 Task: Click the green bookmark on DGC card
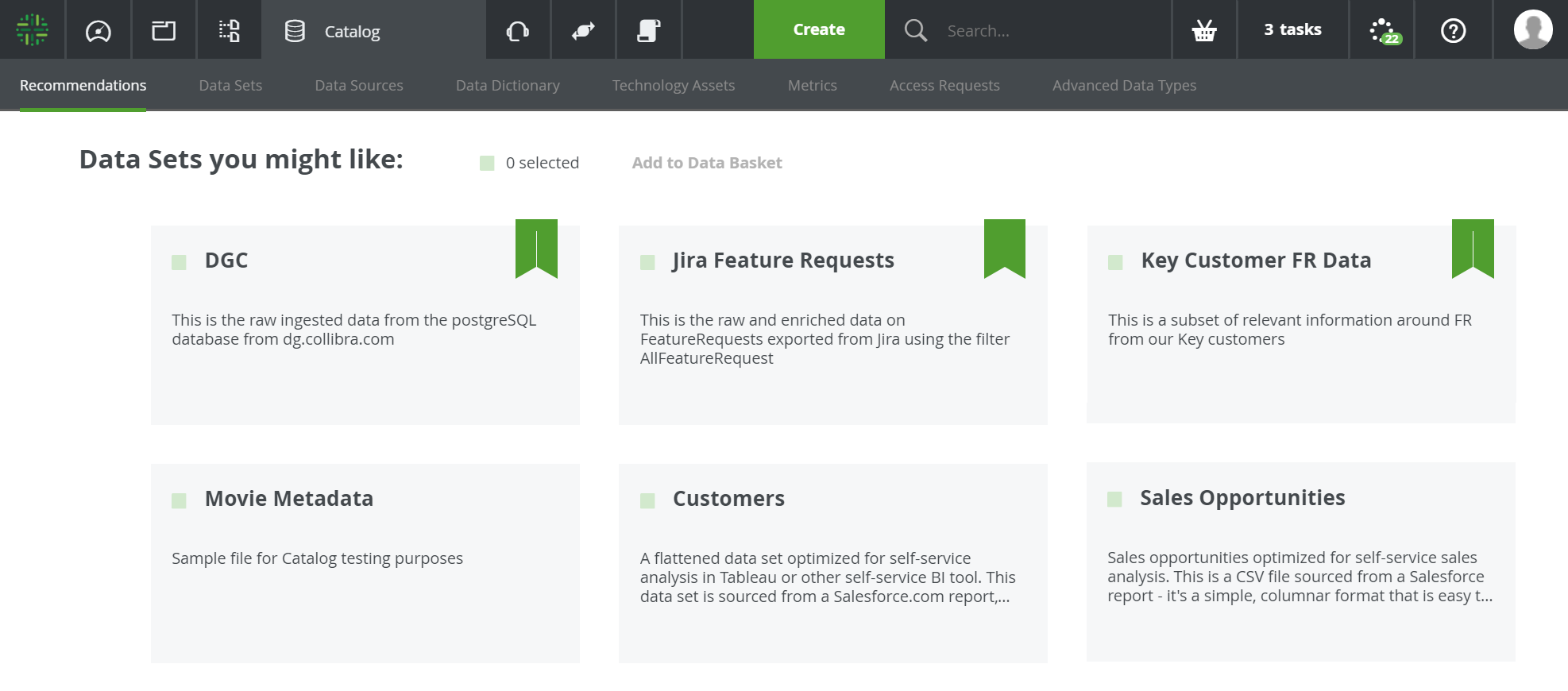[x=536, y=248]
